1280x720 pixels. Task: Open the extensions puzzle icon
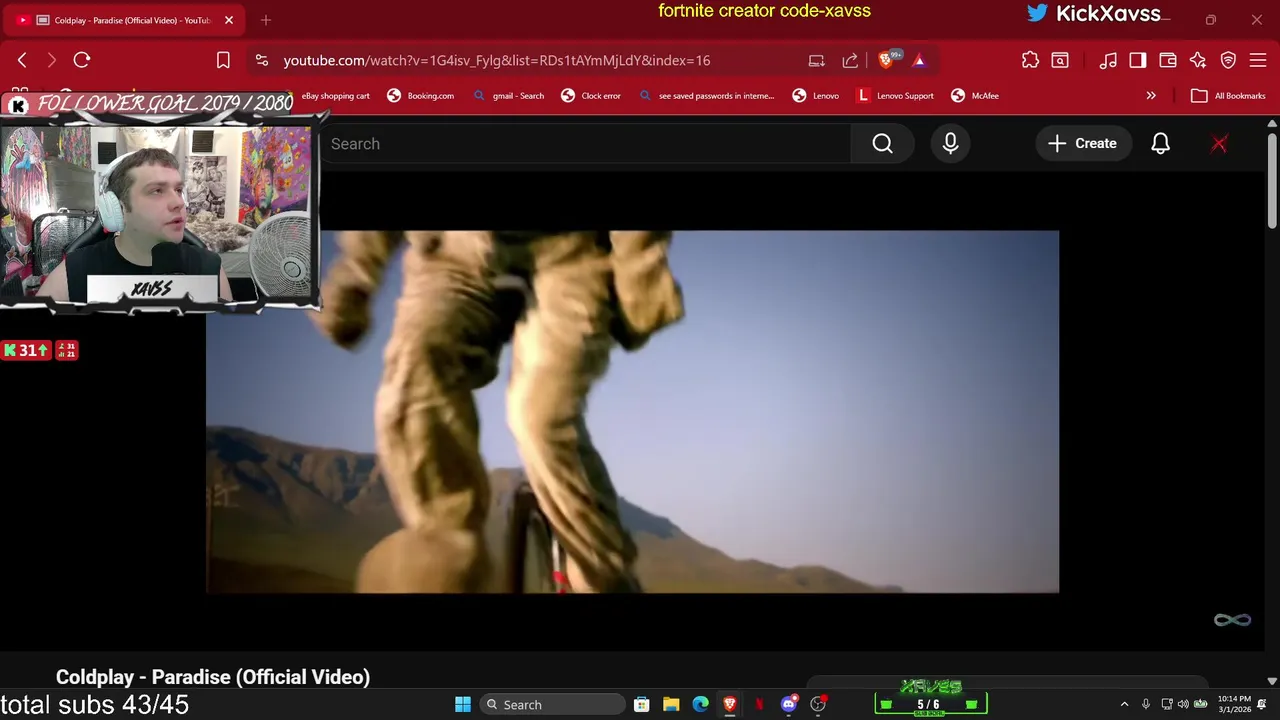click(1030, 61)
